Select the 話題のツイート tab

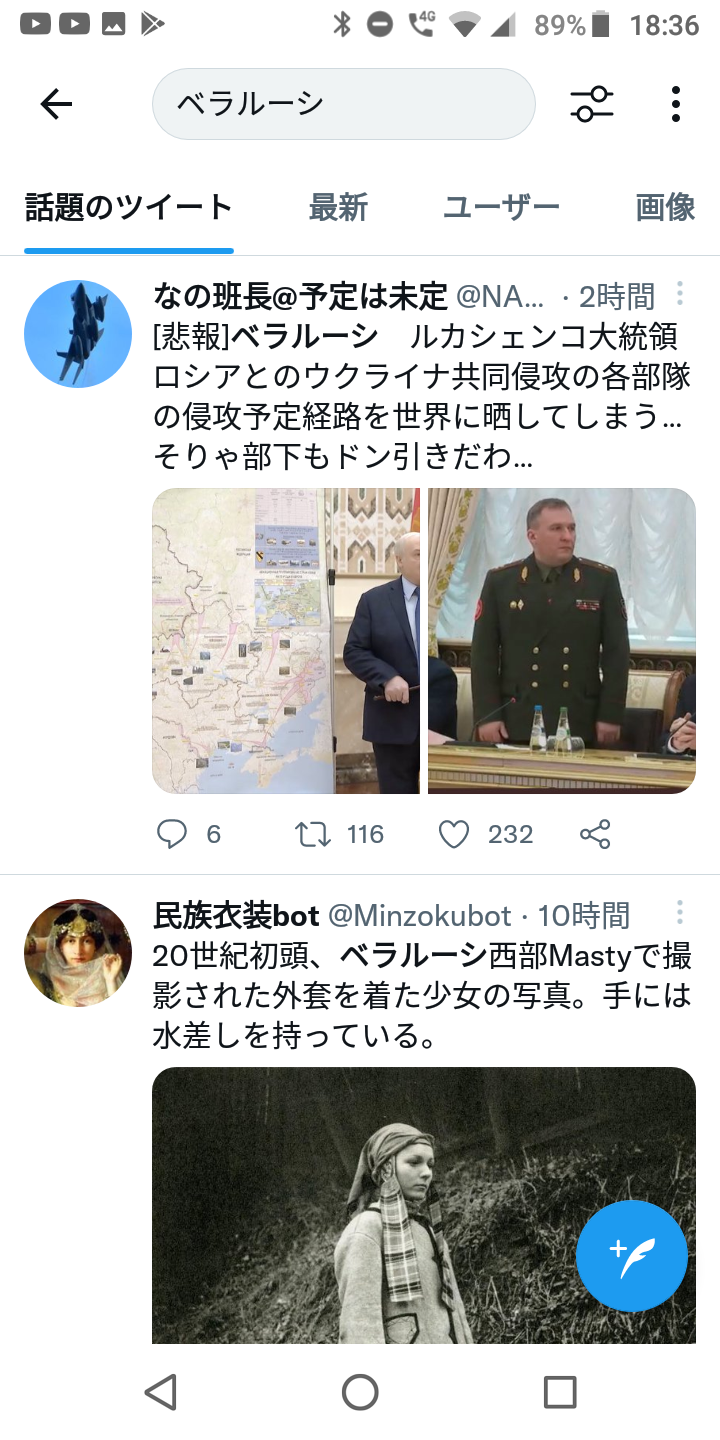tap(129, 208)
